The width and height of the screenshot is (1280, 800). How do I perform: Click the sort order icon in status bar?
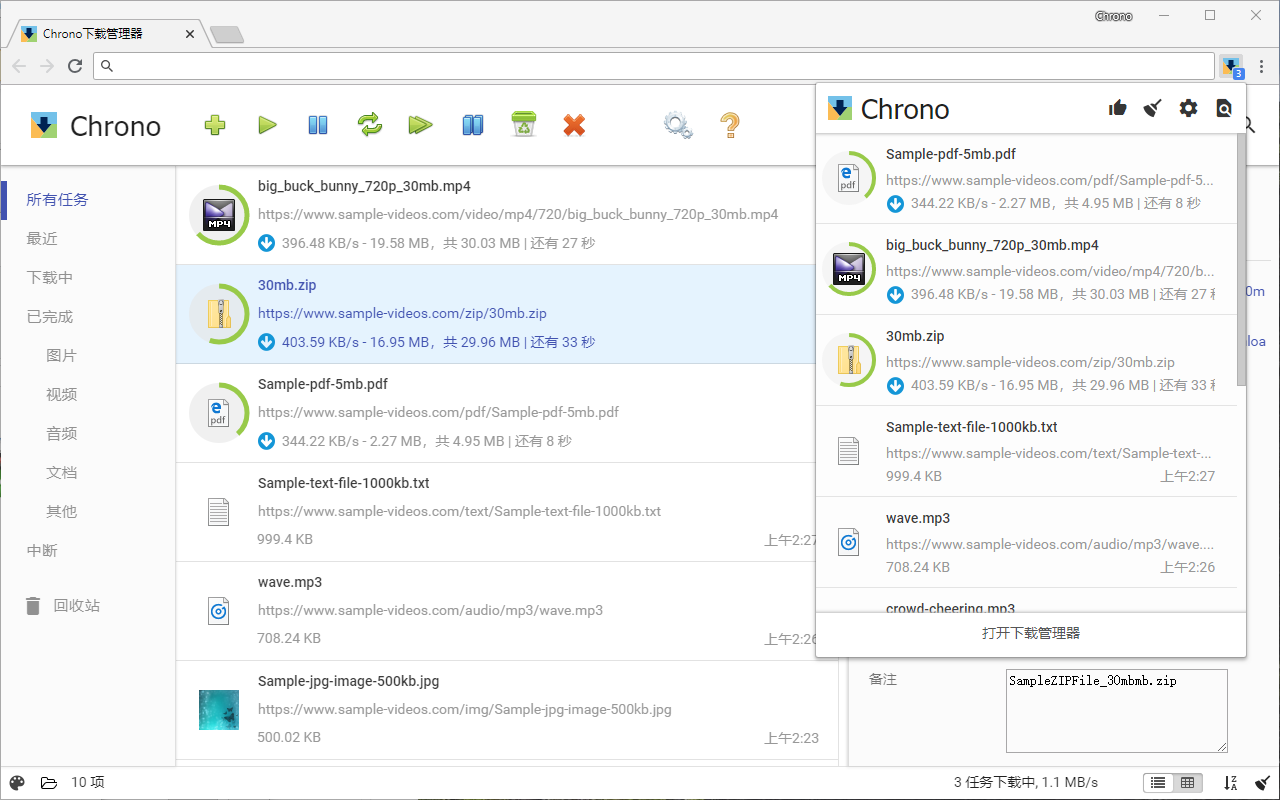(1230, 783)
